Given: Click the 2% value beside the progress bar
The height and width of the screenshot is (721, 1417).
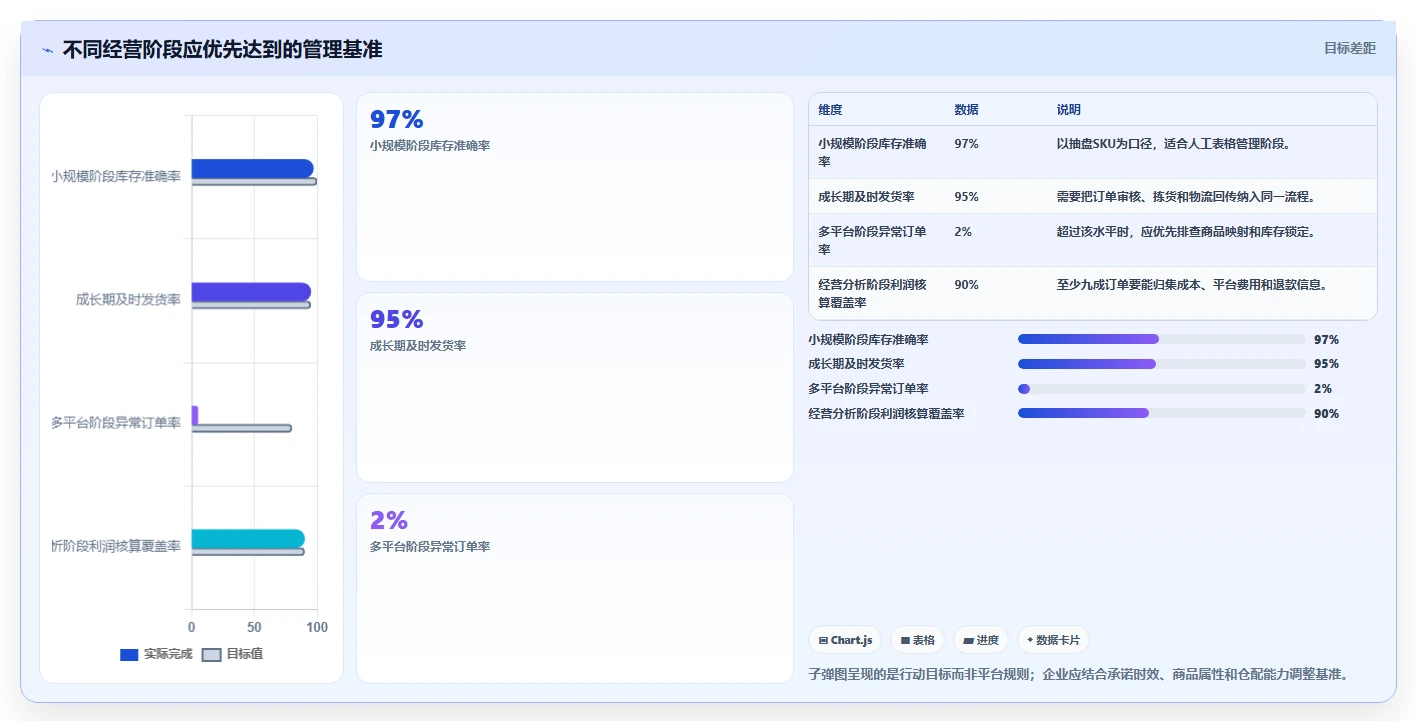Looking at the screenshot, I should [1323, 389].
